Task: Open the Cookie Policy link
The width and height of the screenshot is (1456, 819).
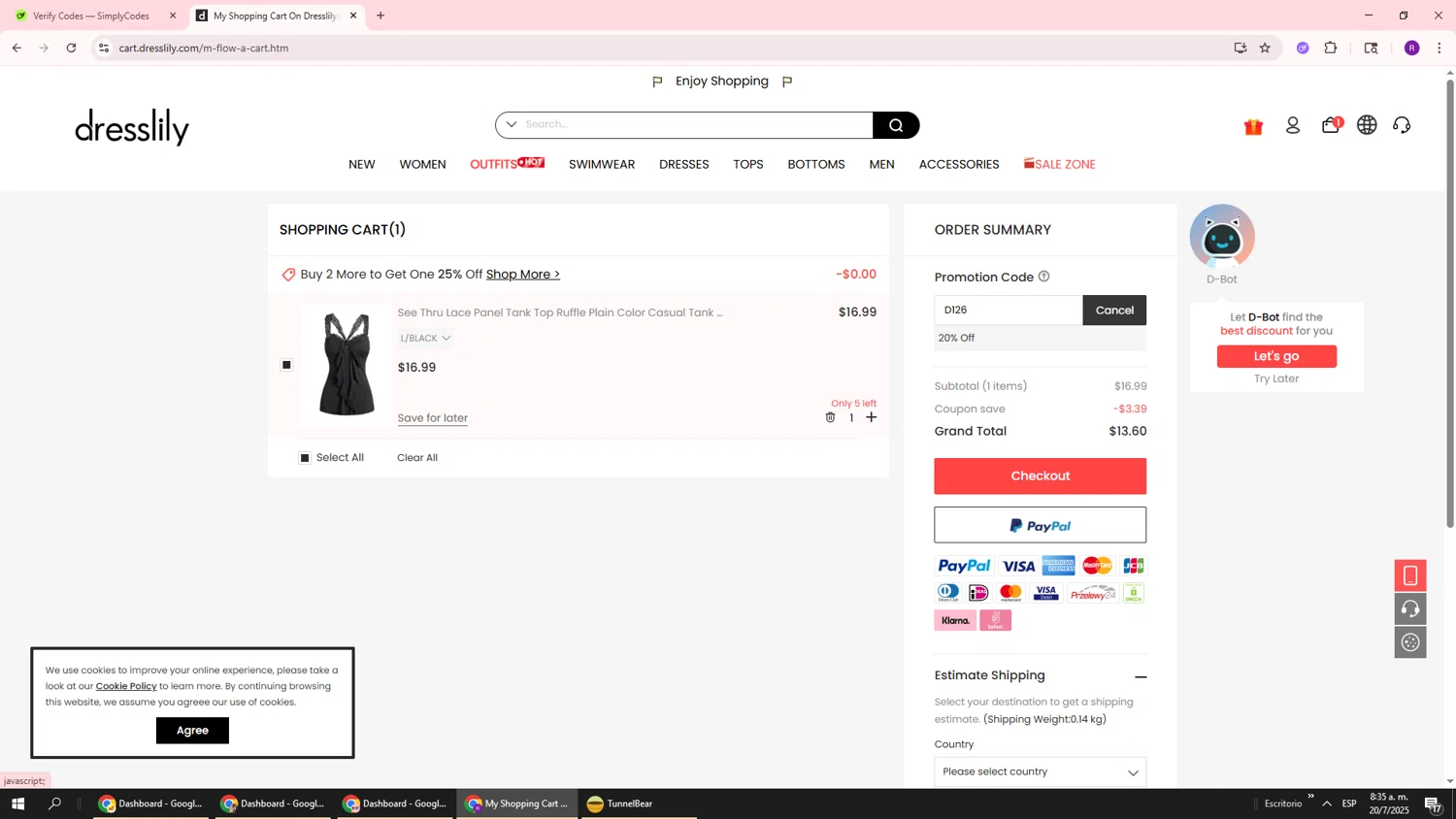Action: pos(126,686)
